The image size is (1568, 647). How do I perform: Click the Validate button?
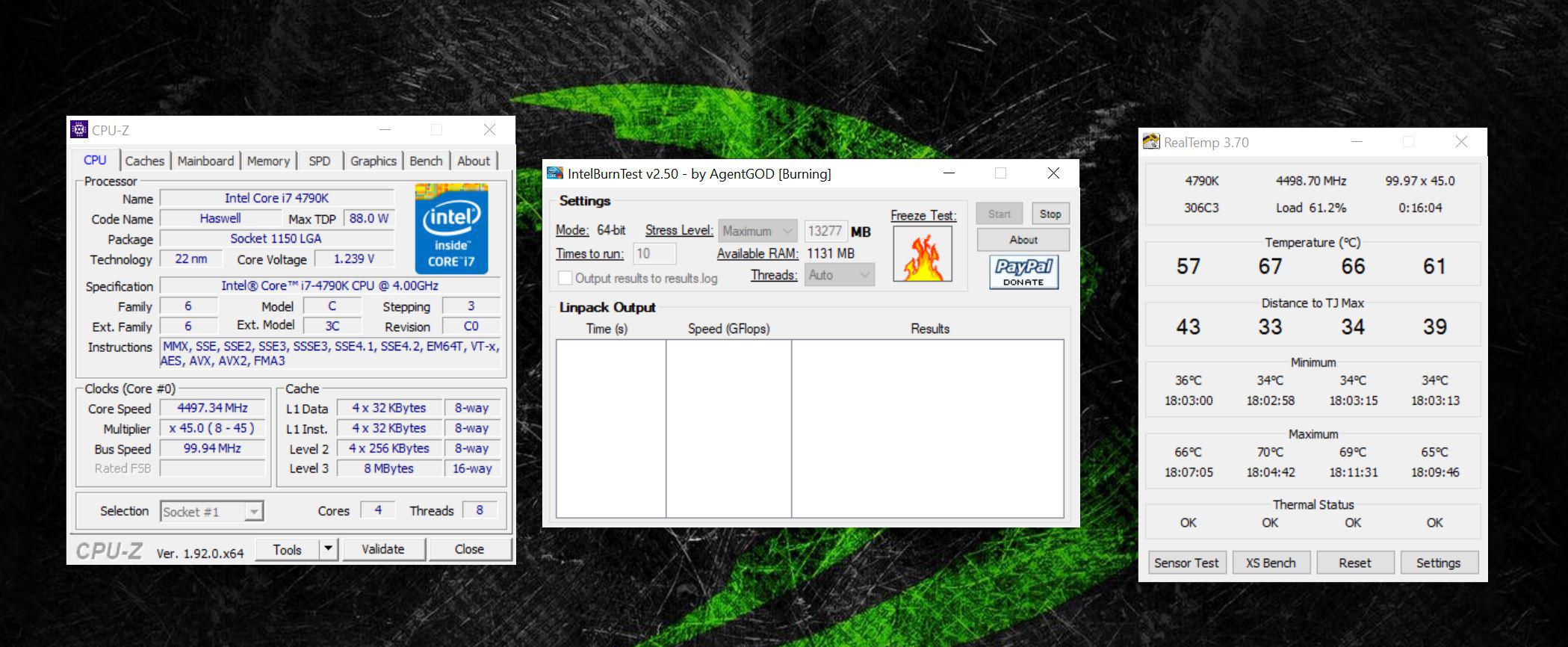tap(383, 549)
